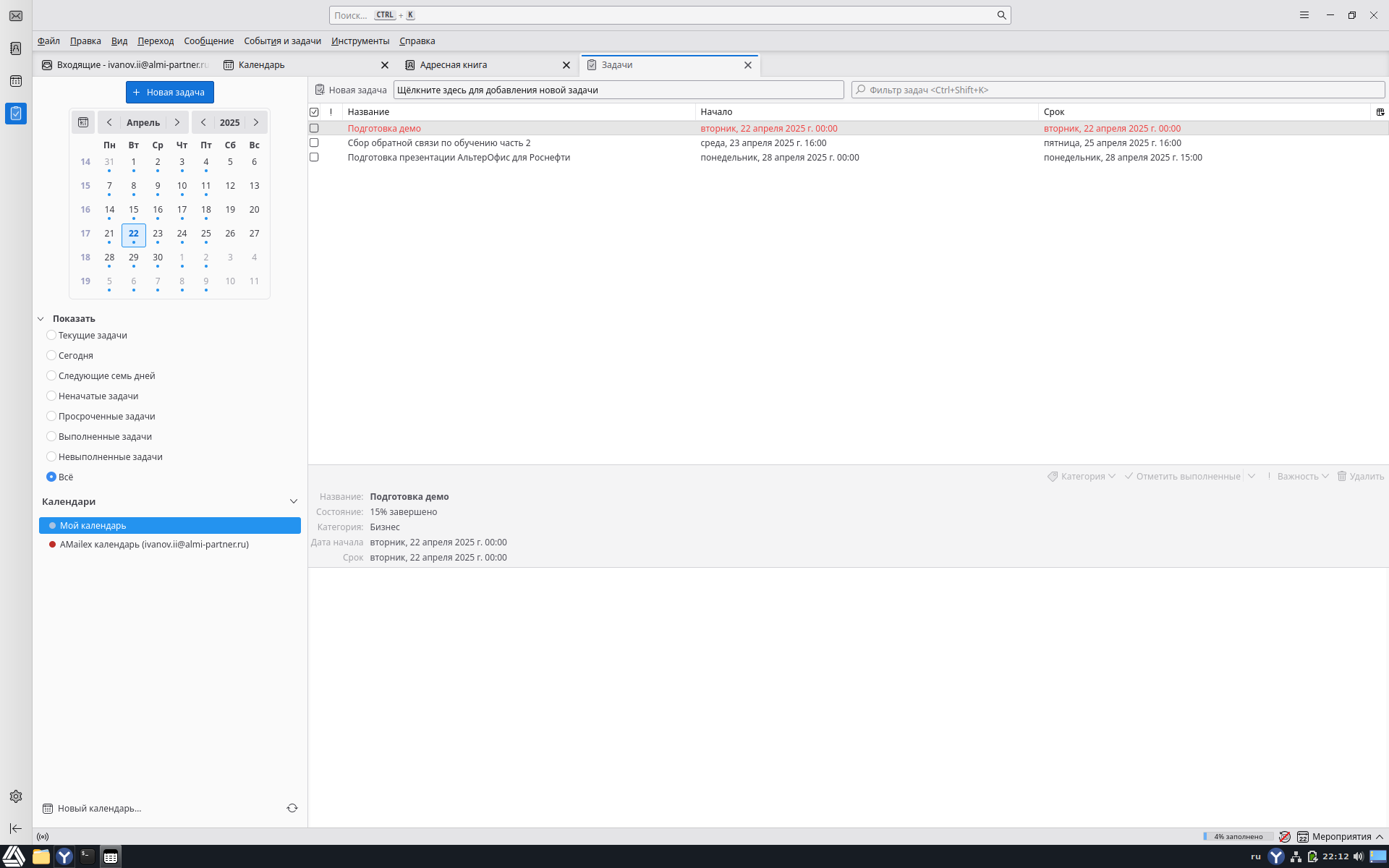Open the Address Book sidebar icon
The width and height of the screenshot is (1389, 868).
[16, 48]
